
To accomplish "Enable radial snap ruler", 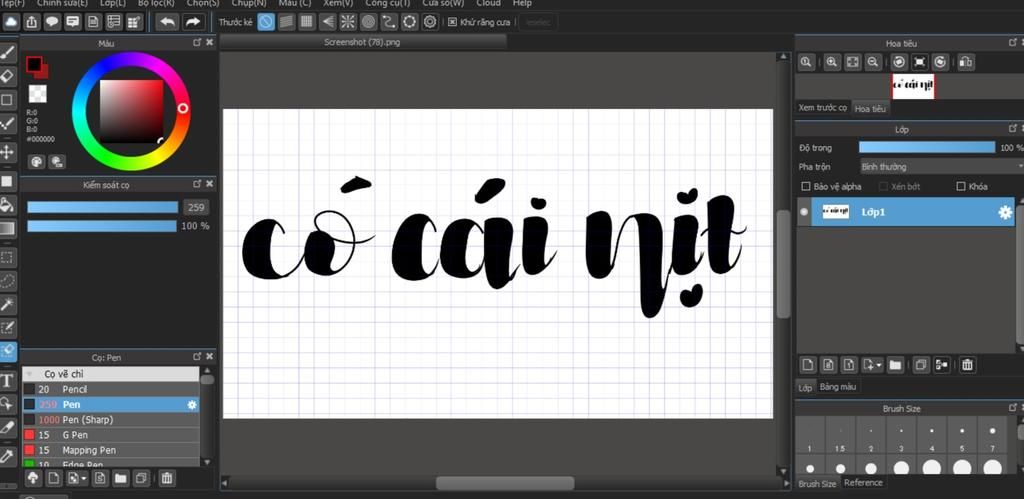I will [x=348, y=22].
